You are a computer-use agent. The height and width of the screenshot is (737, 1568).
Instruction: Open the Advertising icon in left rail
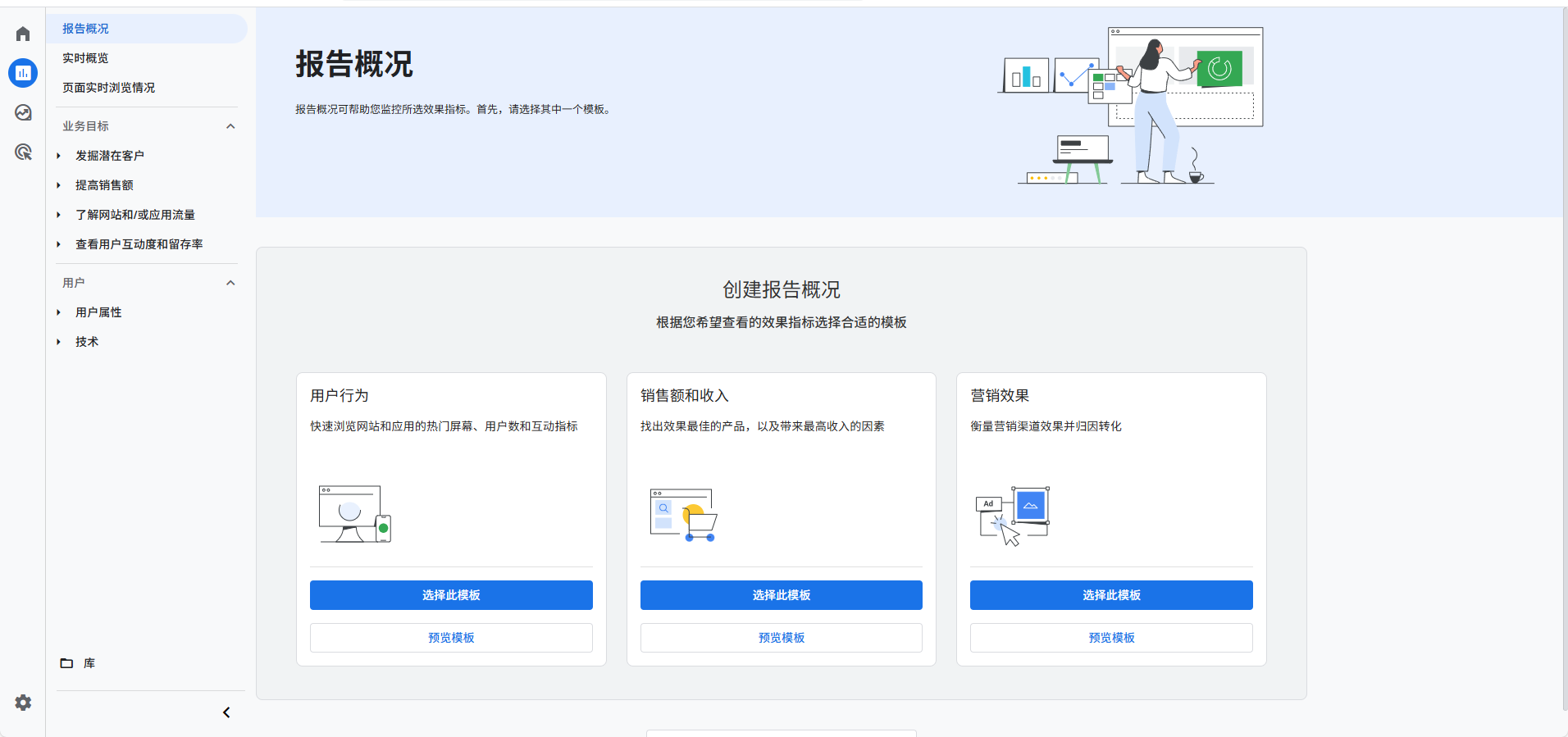coord(23,152)
